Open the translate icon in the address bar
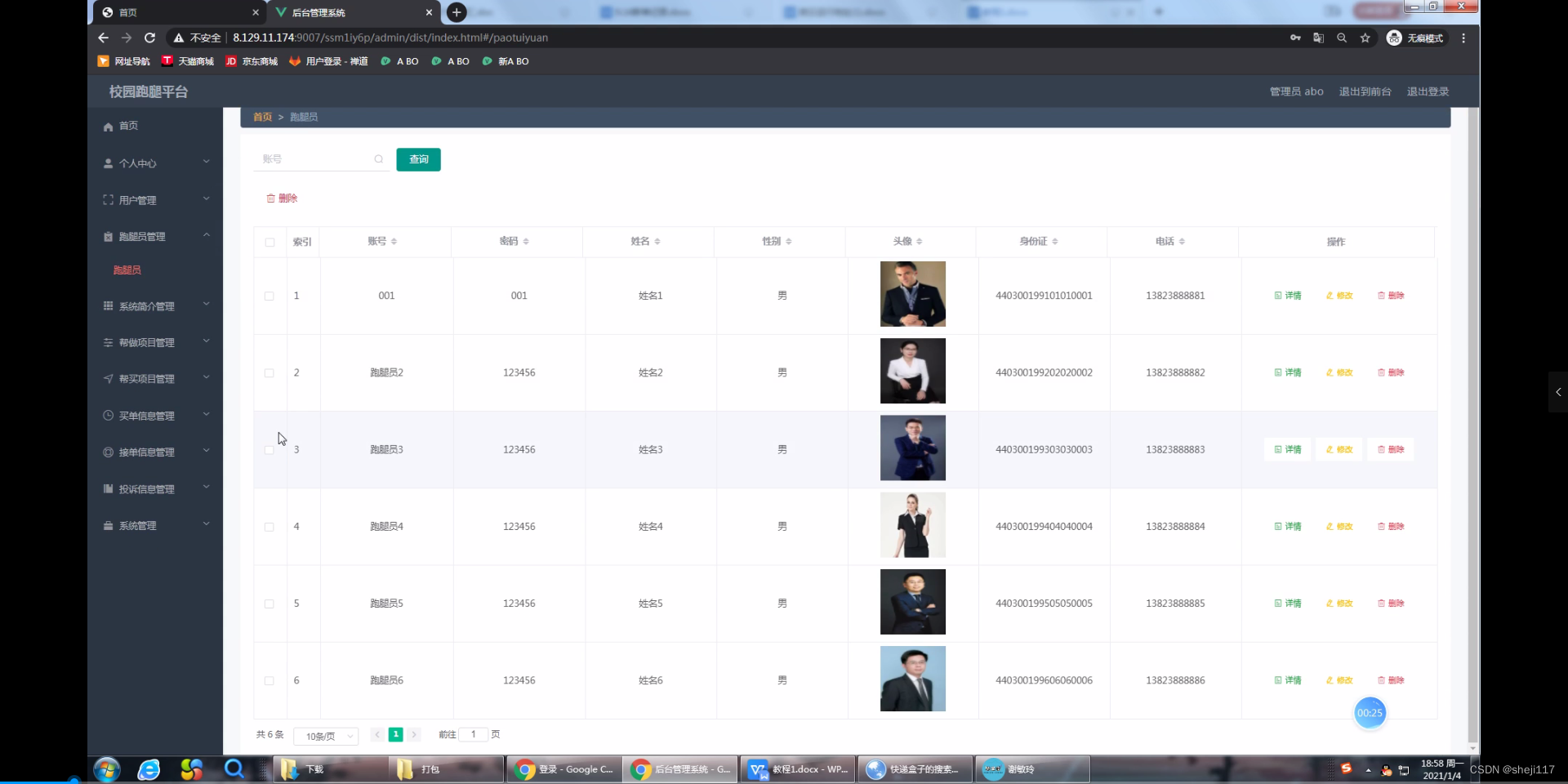The image size is (1568, 784). point(1318,38)
